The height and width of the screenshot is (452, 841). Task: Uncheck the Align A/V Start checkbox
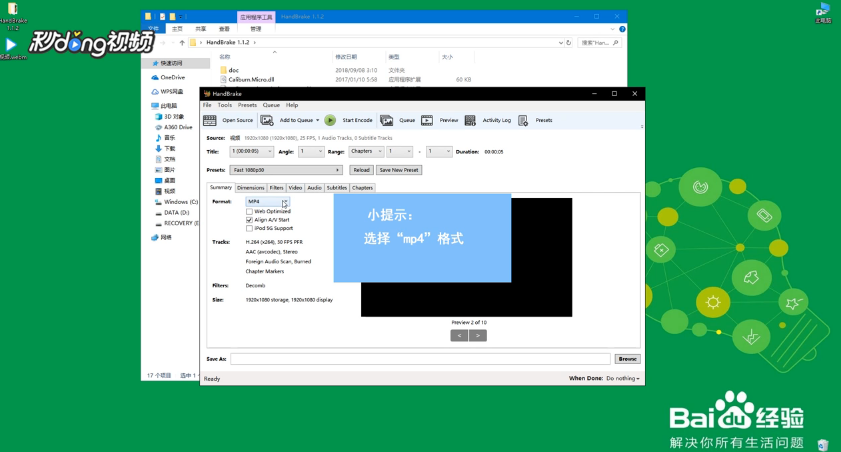pyautogui.click(x=249, y=220)
